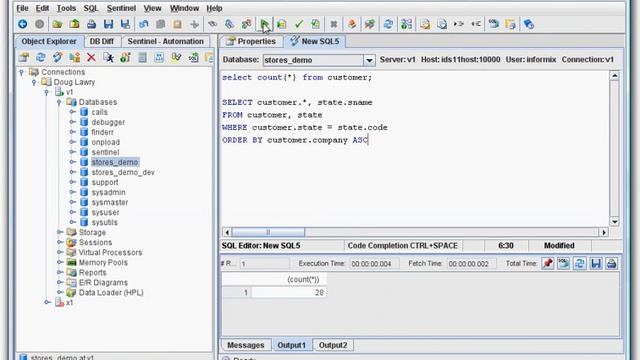This screenshot has width=640, height=360.
Task: Select the sysadmin database in tree
Action: click(108, 192)
